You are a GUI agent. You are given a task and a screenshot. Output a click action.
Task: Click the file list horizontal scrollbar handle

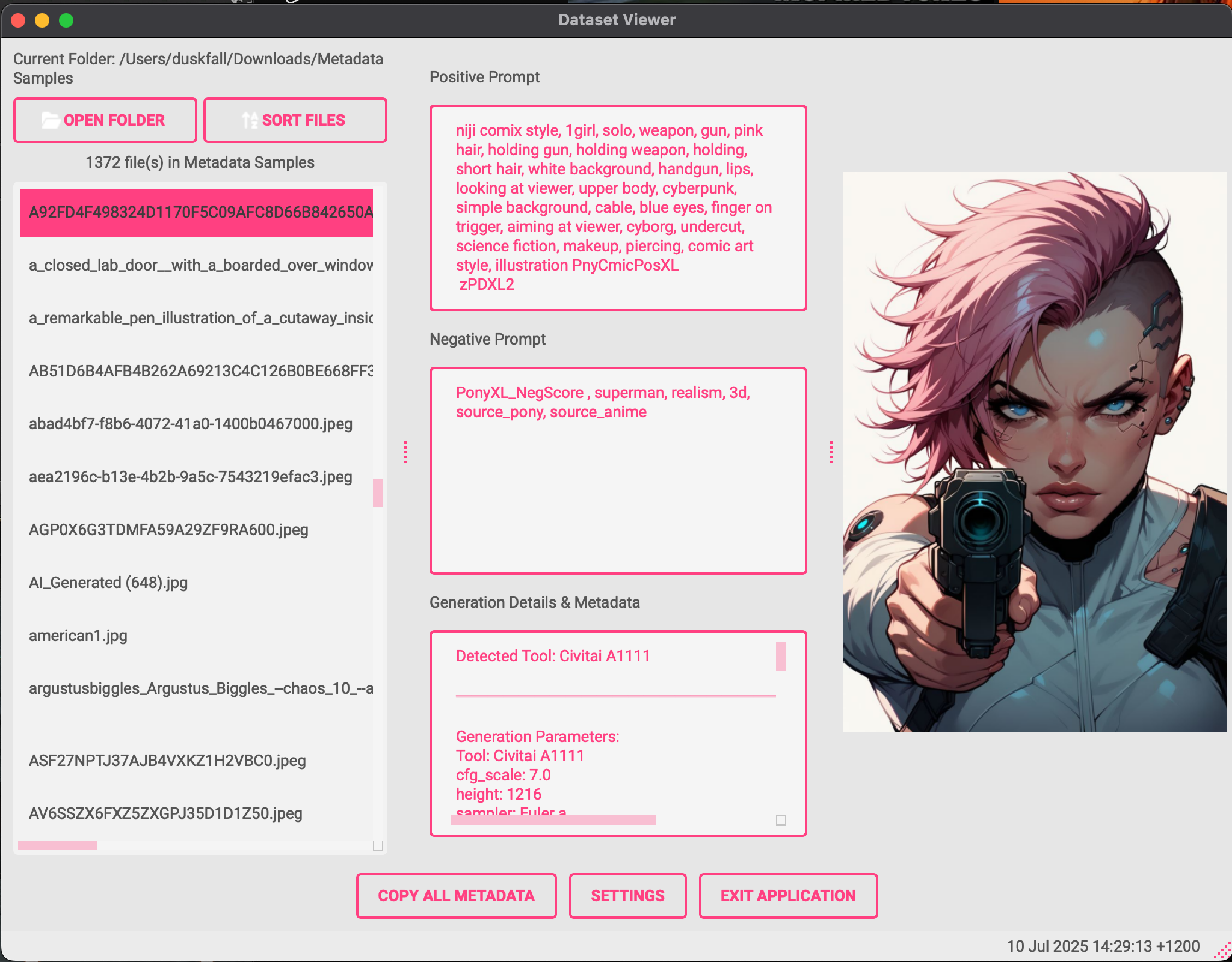pos(58,845)
